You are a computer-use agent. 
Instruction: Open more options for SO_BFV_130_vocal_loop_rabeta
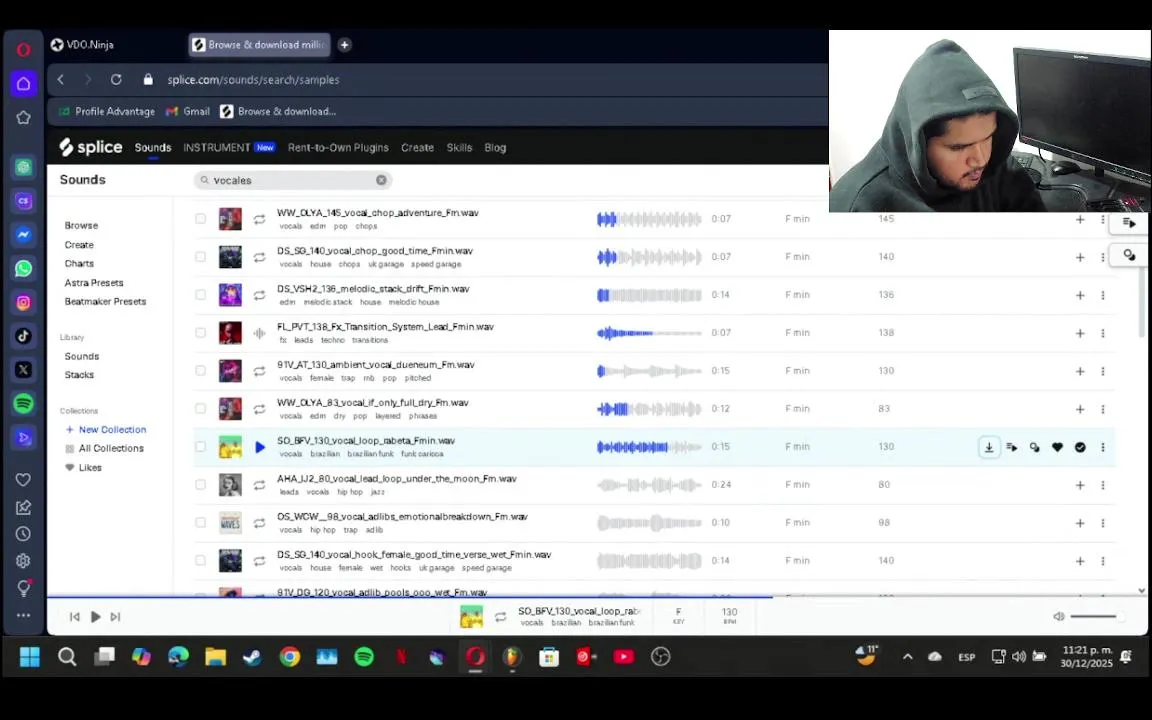pyautogui.click(x=1103, y=447)
